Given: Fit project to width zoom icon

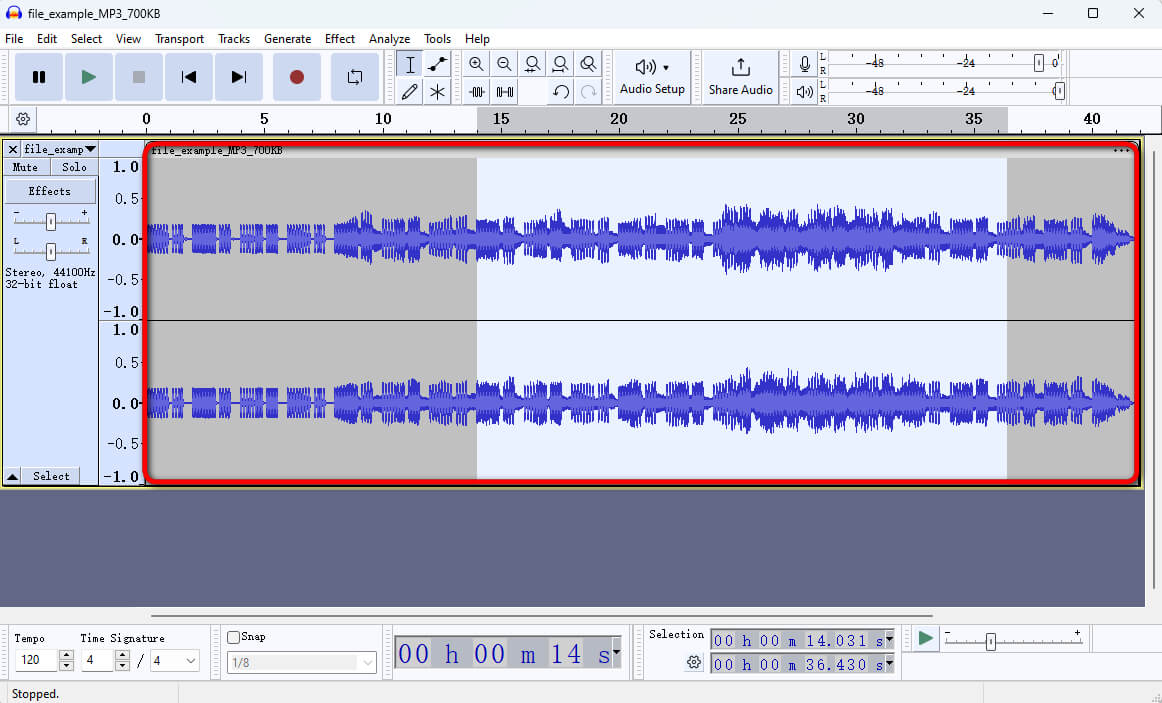Looking at the screenshot, I should pyautogui.click(x=560, y=64).
